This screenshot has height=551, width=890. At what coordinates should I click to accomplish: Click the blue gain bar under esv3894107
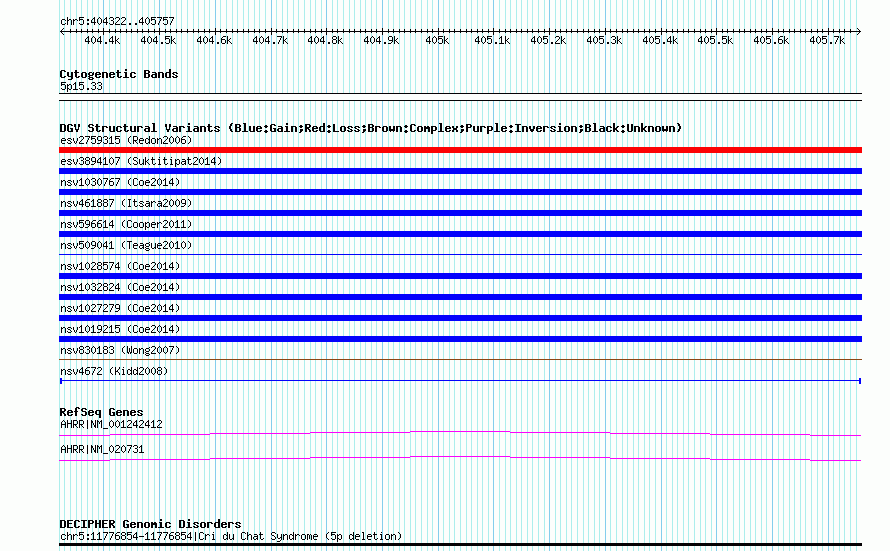coord(460,171)
